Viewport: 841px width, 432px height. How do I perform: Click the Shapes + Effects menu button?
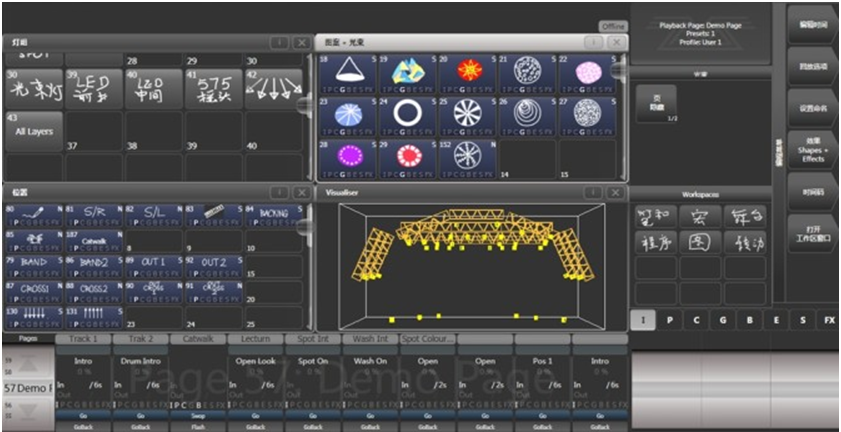coord(813,151)
